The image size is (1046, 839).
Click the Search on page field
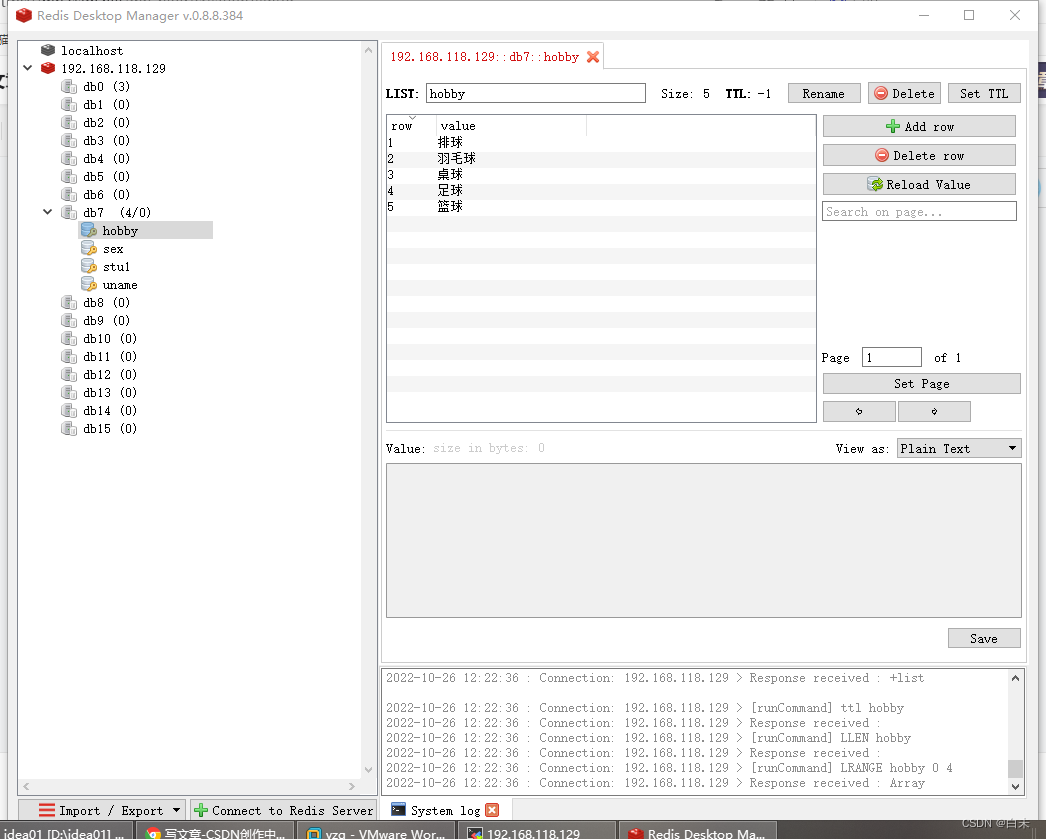(918, 211)
